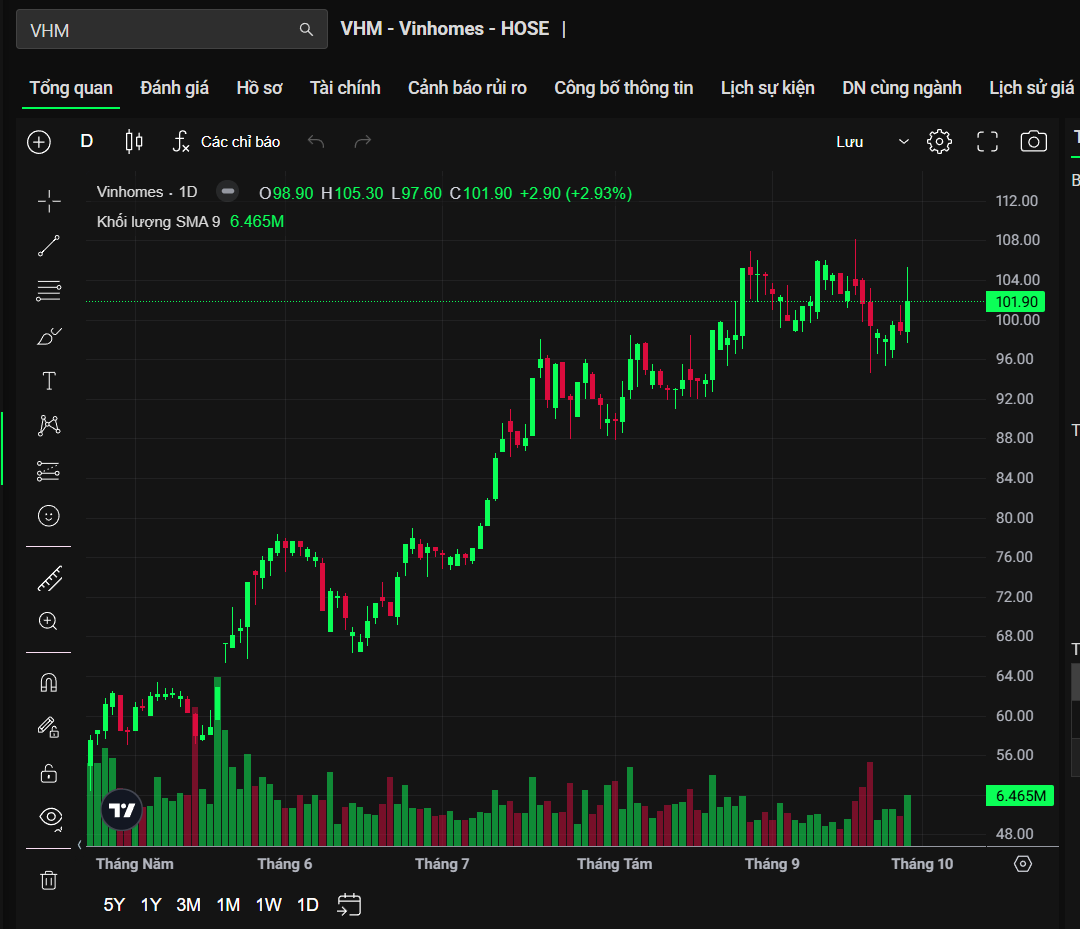Take a chart snapshot with camera icon
The image size is (1080, 929).
coord(1033,141)
